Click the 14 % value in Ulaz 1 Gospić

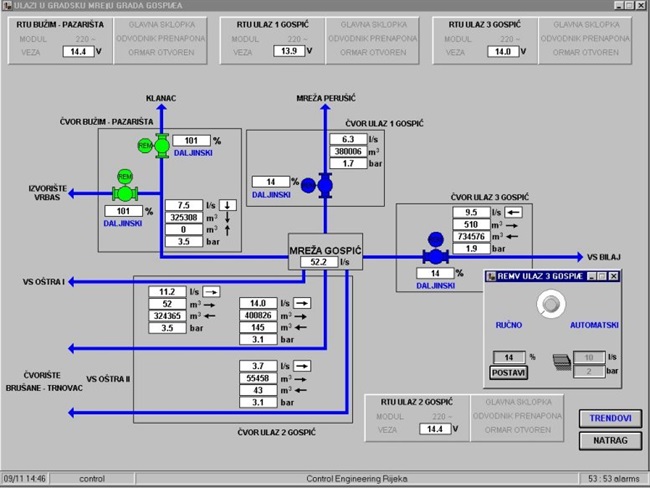pos(271,182)
